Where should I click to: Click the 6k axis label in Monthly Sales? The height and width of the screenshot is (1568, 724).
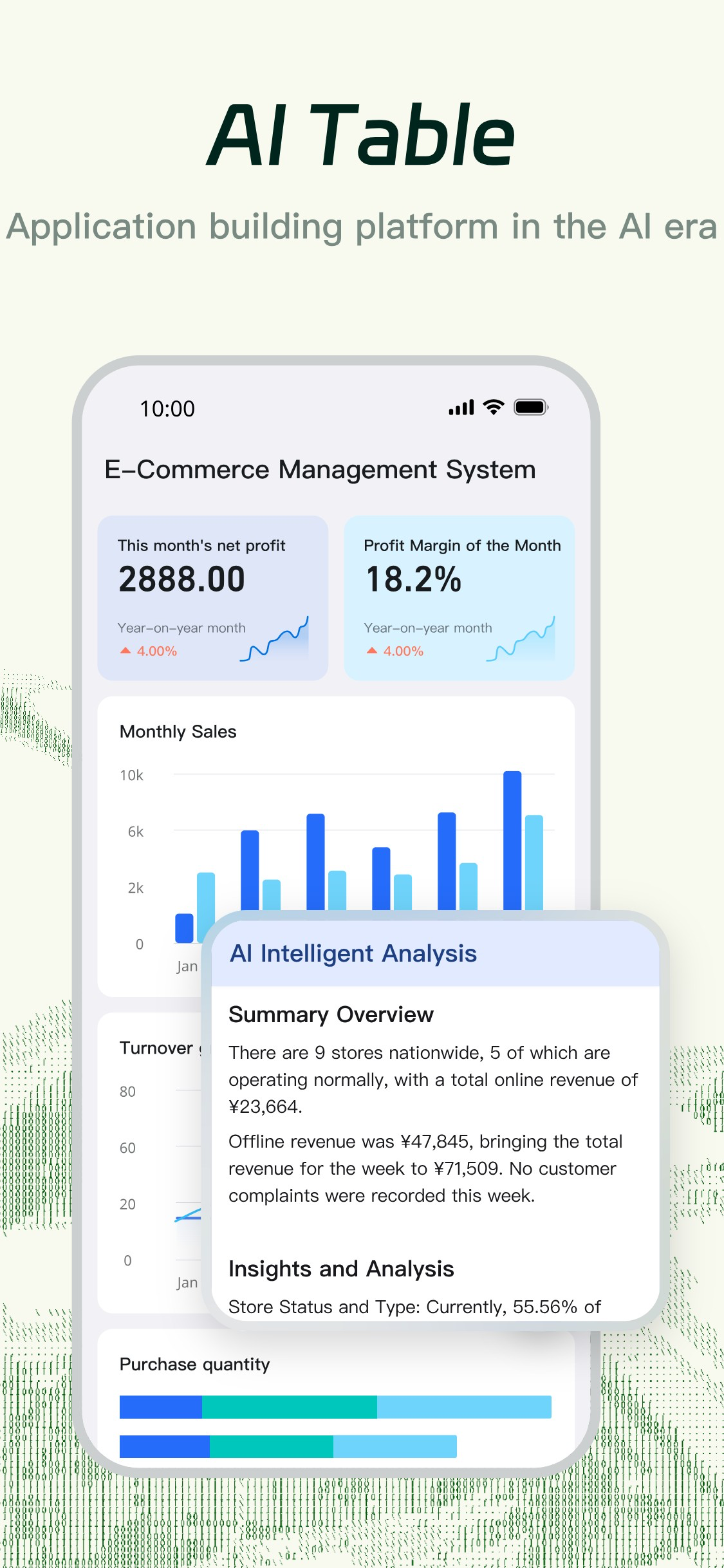click(135, 832)
